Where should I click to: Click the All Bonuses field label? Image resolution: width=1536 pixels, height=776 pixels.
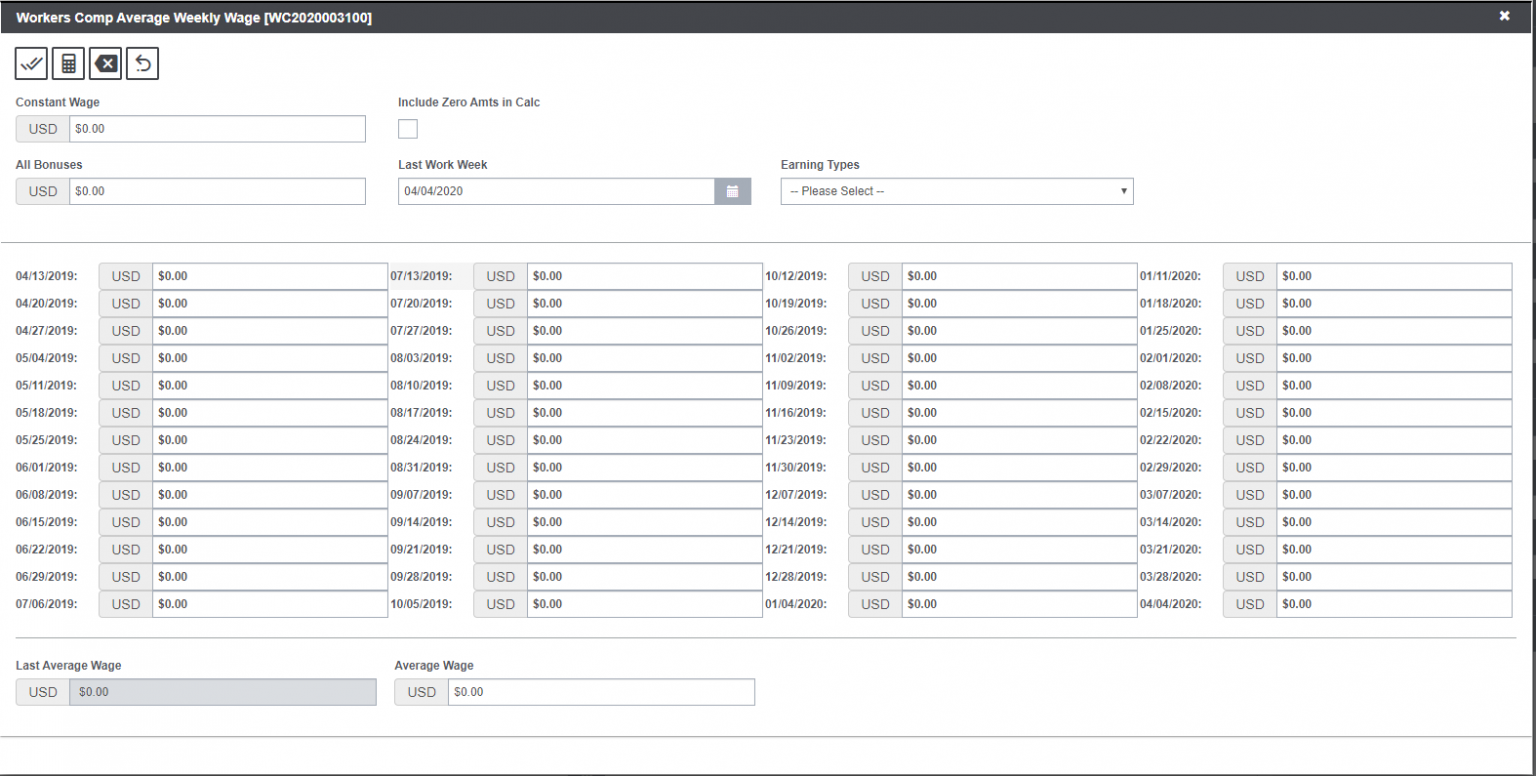(48, 164)
